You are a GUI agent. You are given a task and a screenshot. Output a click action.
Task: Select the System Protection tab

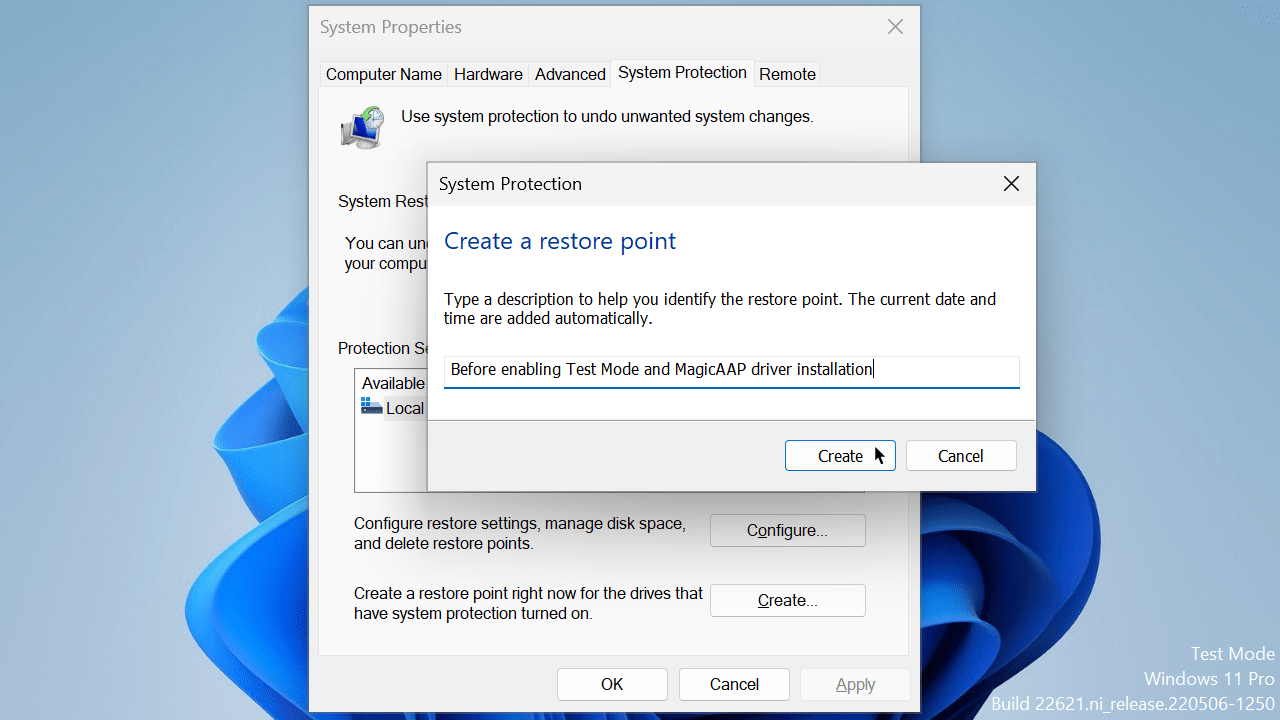682,73
